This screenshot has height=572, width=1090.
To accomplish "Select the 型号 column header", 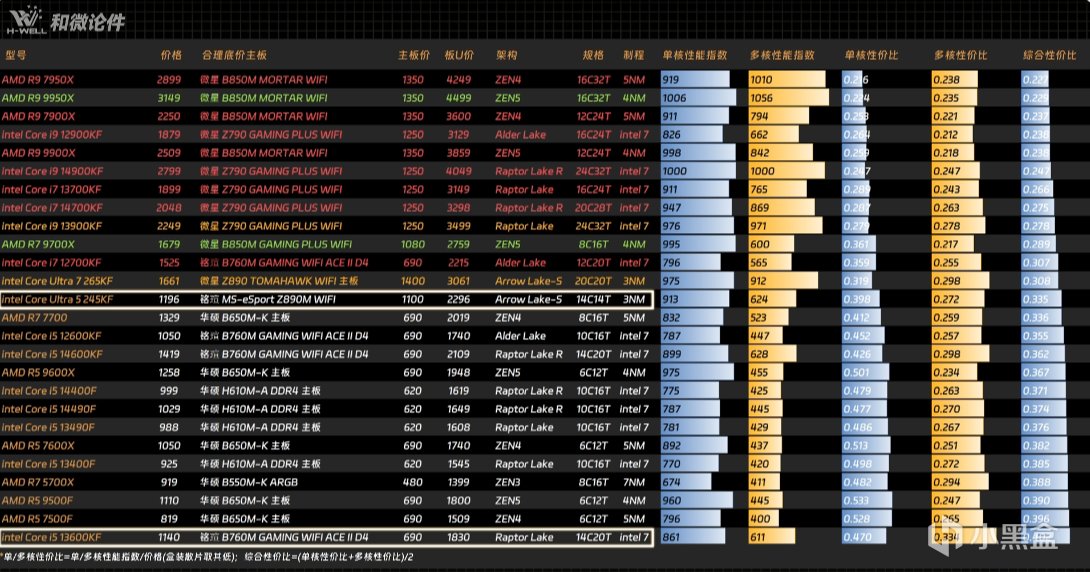I will click(15, 55).
